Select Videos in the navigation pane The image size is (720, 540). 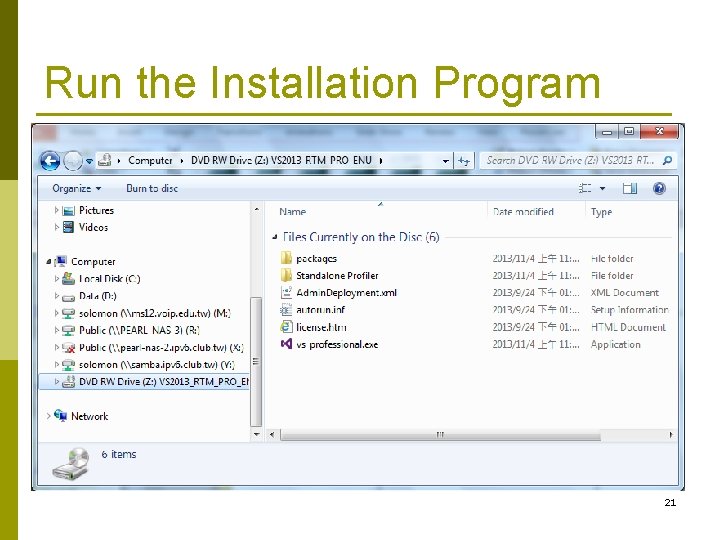tap(93, 227)
